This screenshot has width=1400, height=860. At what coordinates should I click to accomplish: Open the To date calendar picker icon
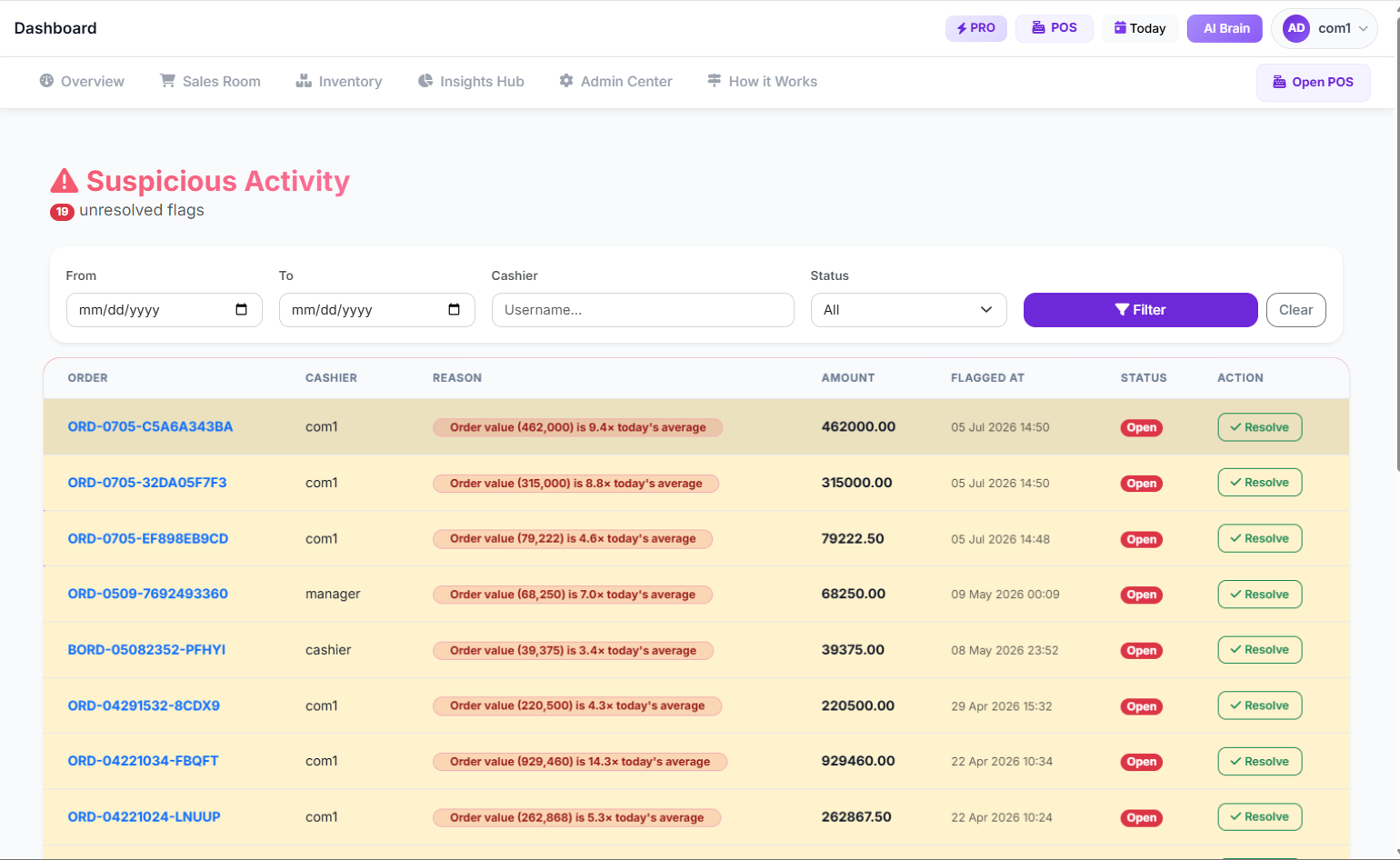(x=454, y=310)
